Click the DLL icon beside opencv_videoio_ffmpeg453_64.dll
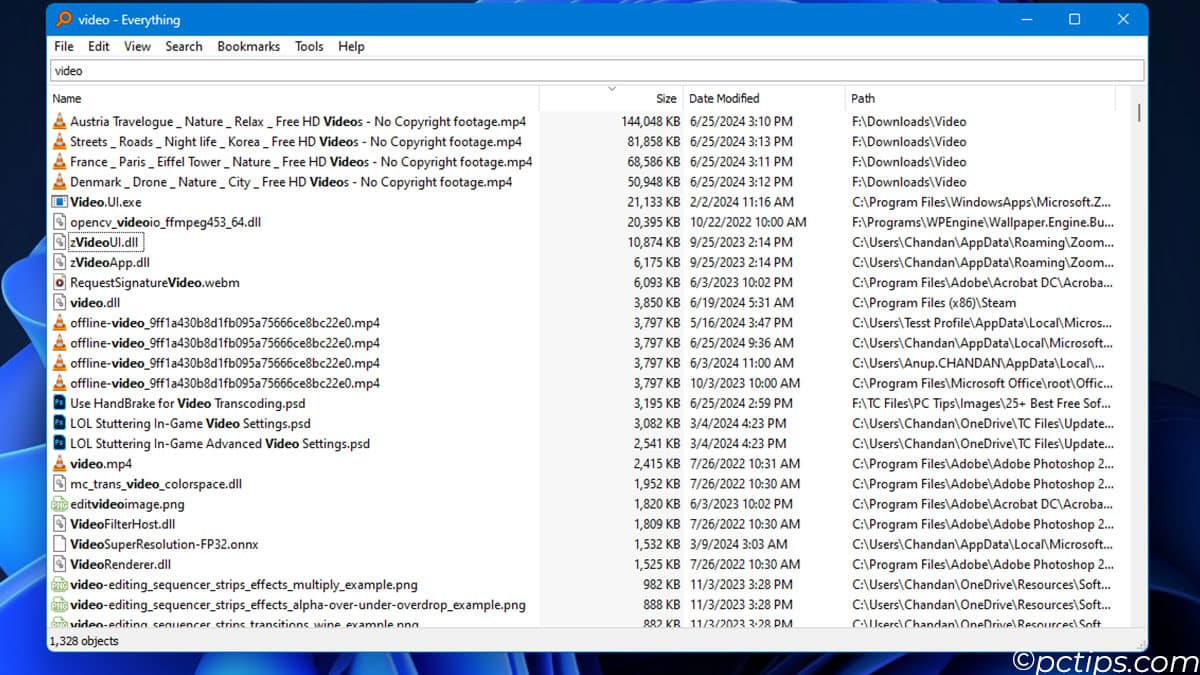 [59, 222]
